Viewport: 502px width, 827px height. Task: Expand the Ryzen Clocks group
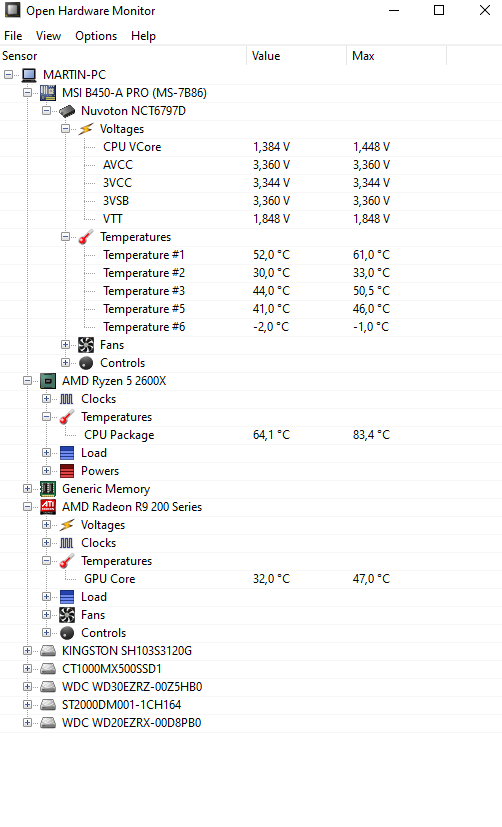46,399
